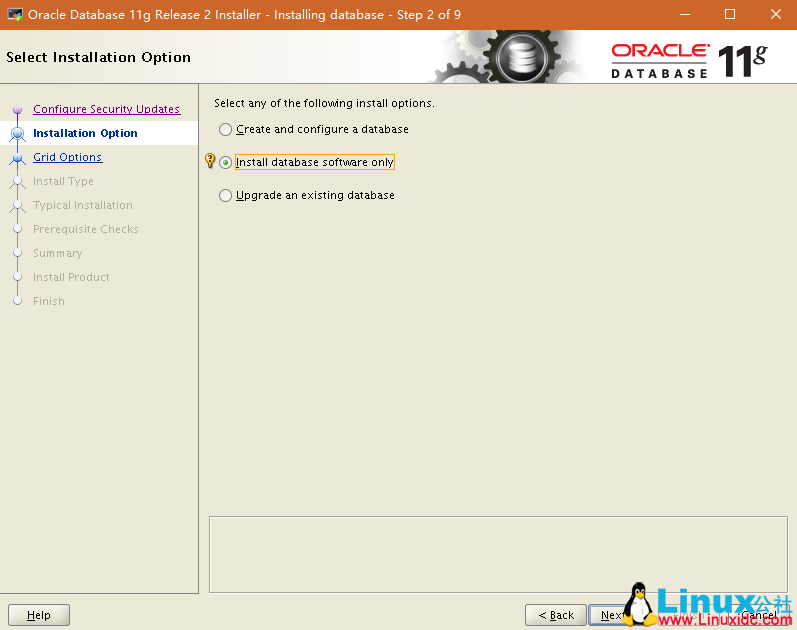Open Configure Security Updates step link
797x630 pixels.
(106, 109)
